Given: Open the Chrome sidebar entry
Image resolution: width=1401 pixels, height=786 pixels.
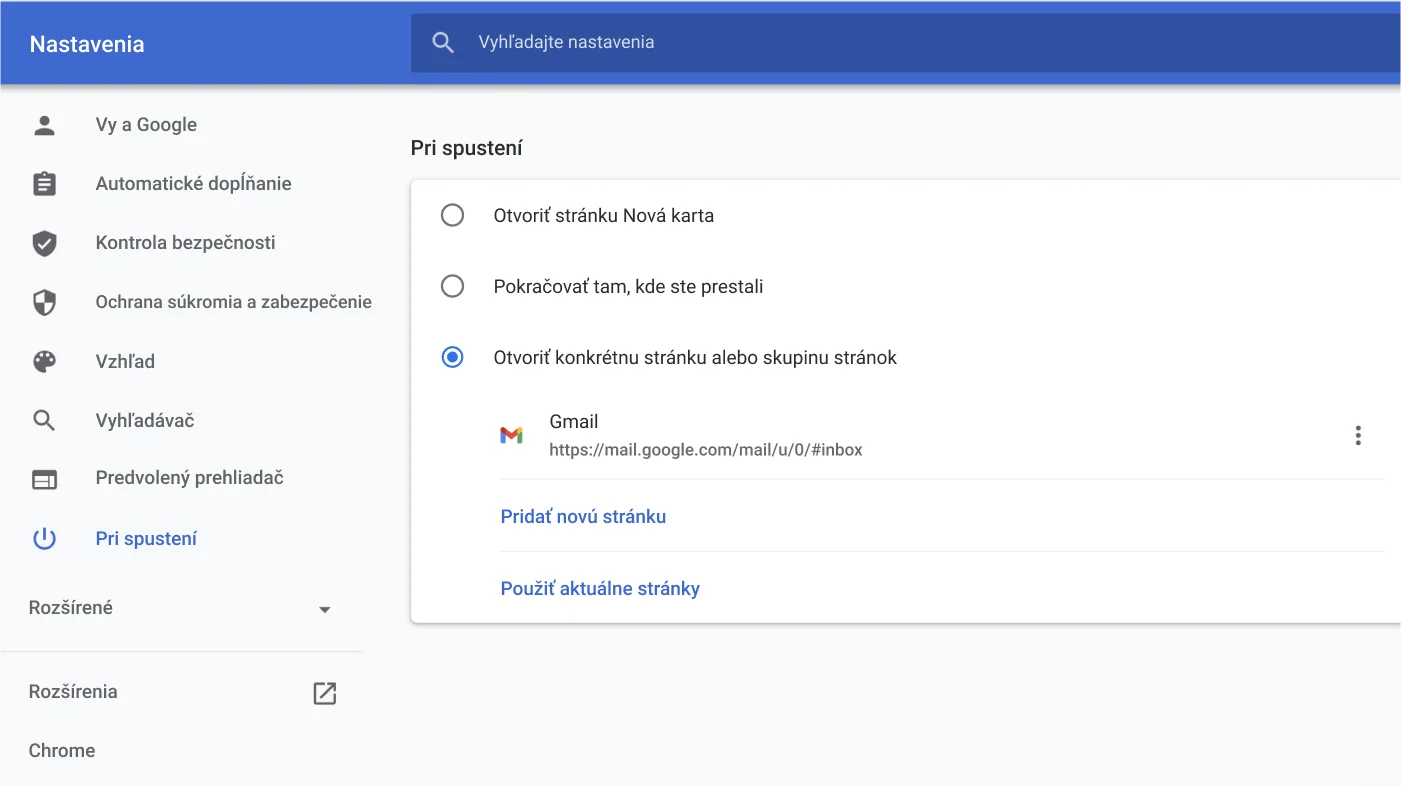Looking at the screenshot, I should [x=62, y=750].
